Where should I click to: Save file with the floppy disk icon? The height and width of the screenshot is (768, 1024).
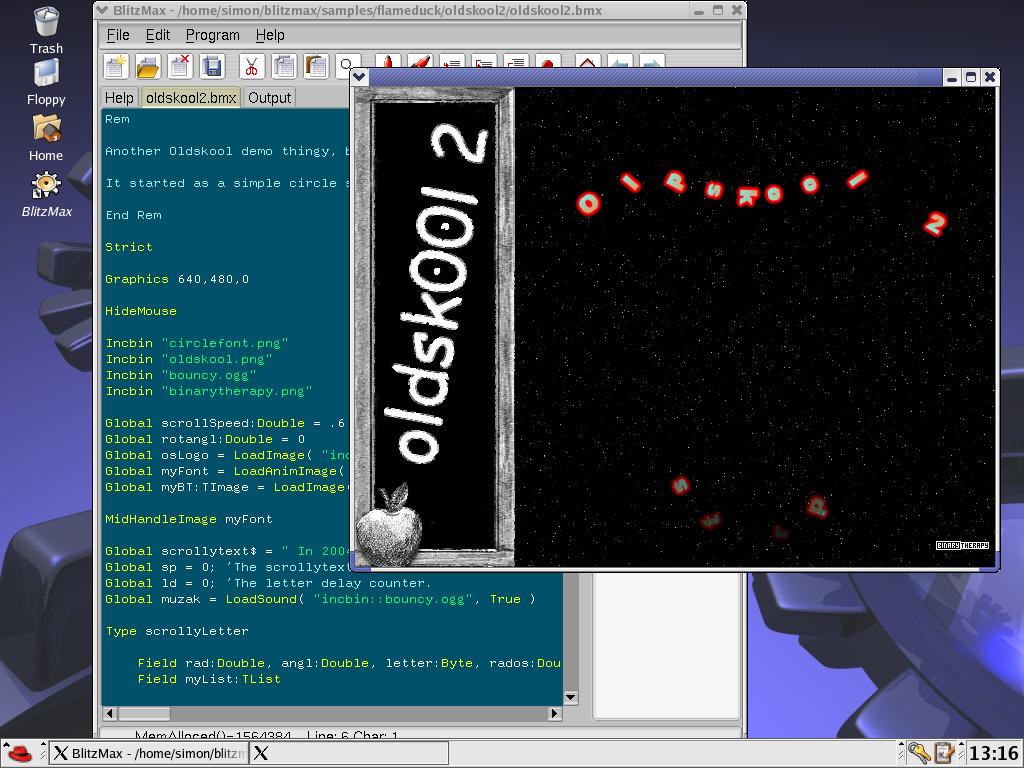coord(212,66)
